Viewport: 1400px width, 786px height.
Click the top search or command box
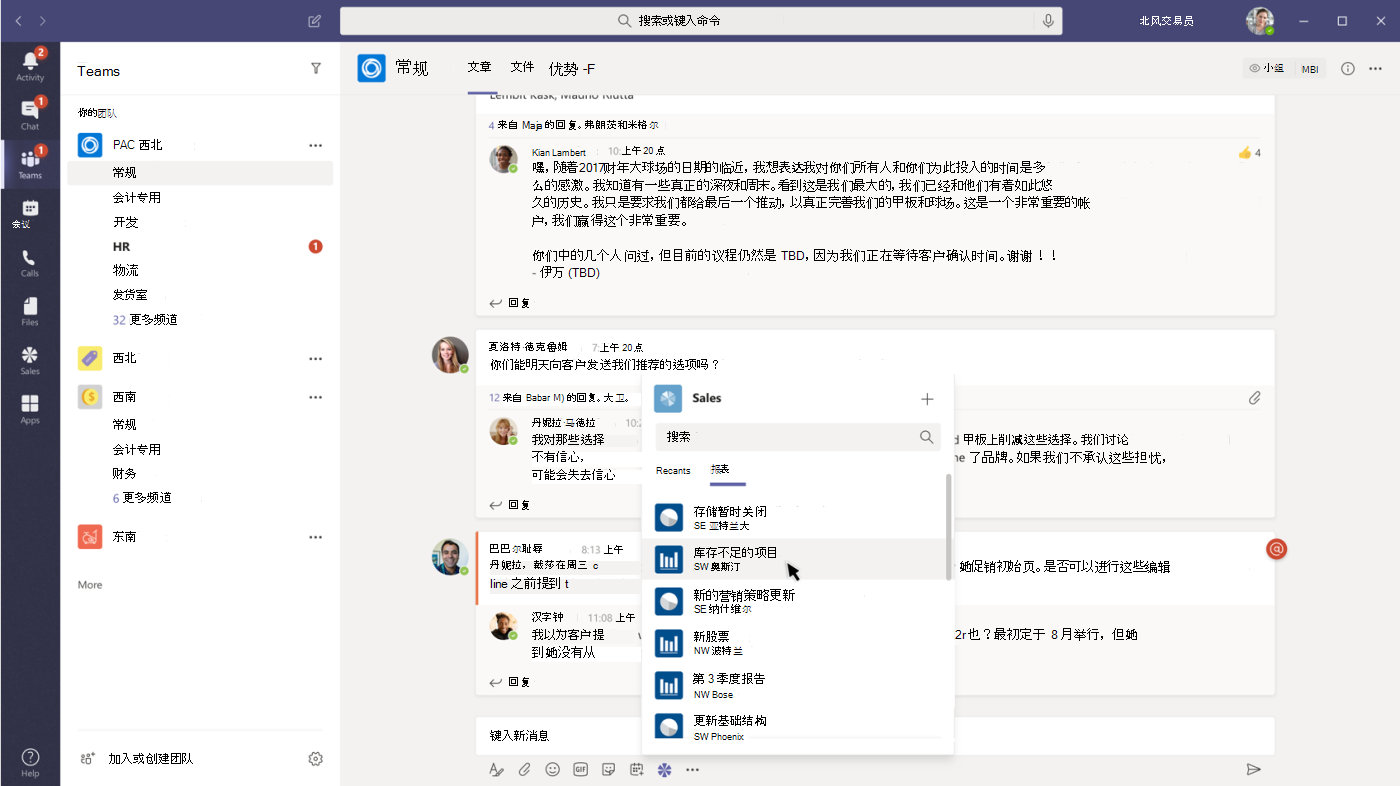tap(701, 20)
